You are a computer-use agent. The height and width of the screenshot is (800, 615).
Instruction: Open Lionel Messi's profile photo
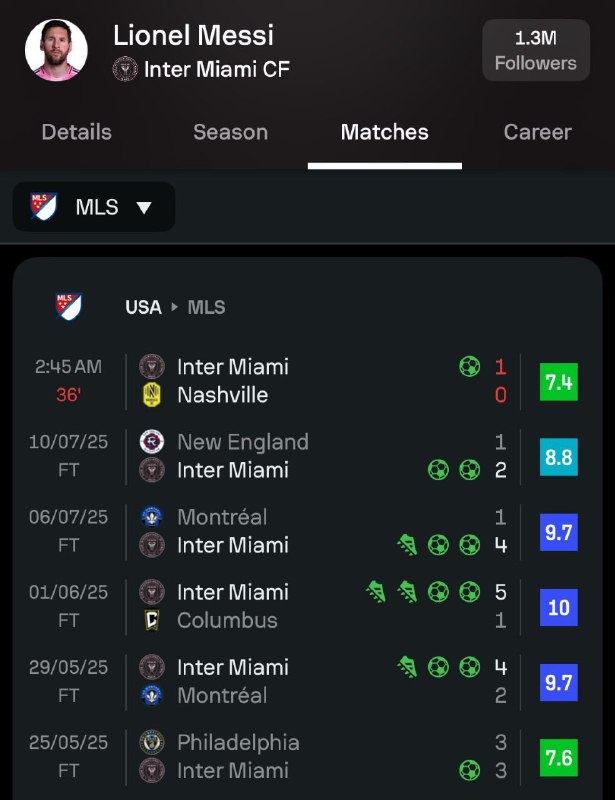[x=56, y=50]
